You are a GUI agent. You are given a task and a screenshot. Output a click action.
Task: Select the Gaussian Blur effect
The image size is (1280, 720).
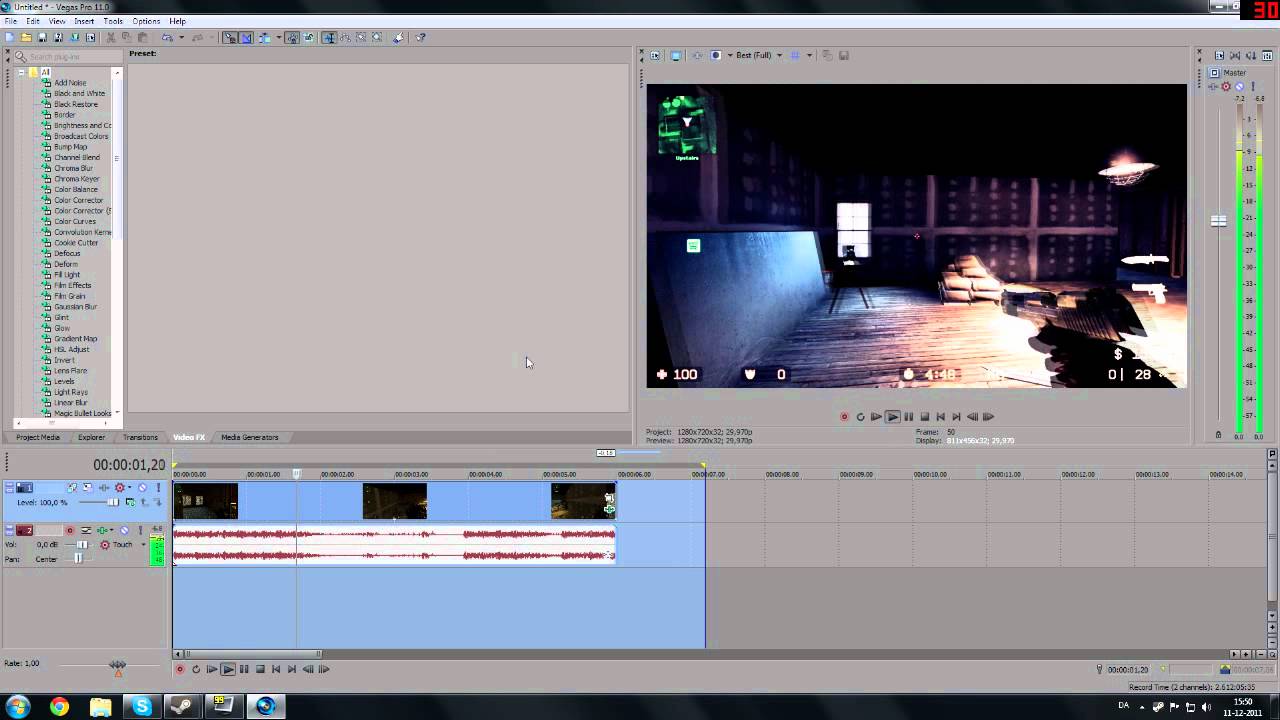tap(75, 307)
